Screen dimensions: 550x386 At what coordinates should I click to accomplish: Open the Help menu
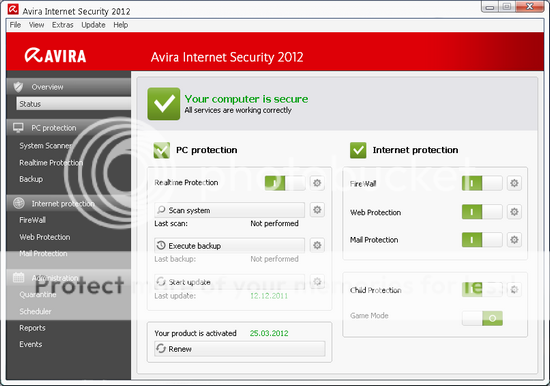tap(120, 25)
